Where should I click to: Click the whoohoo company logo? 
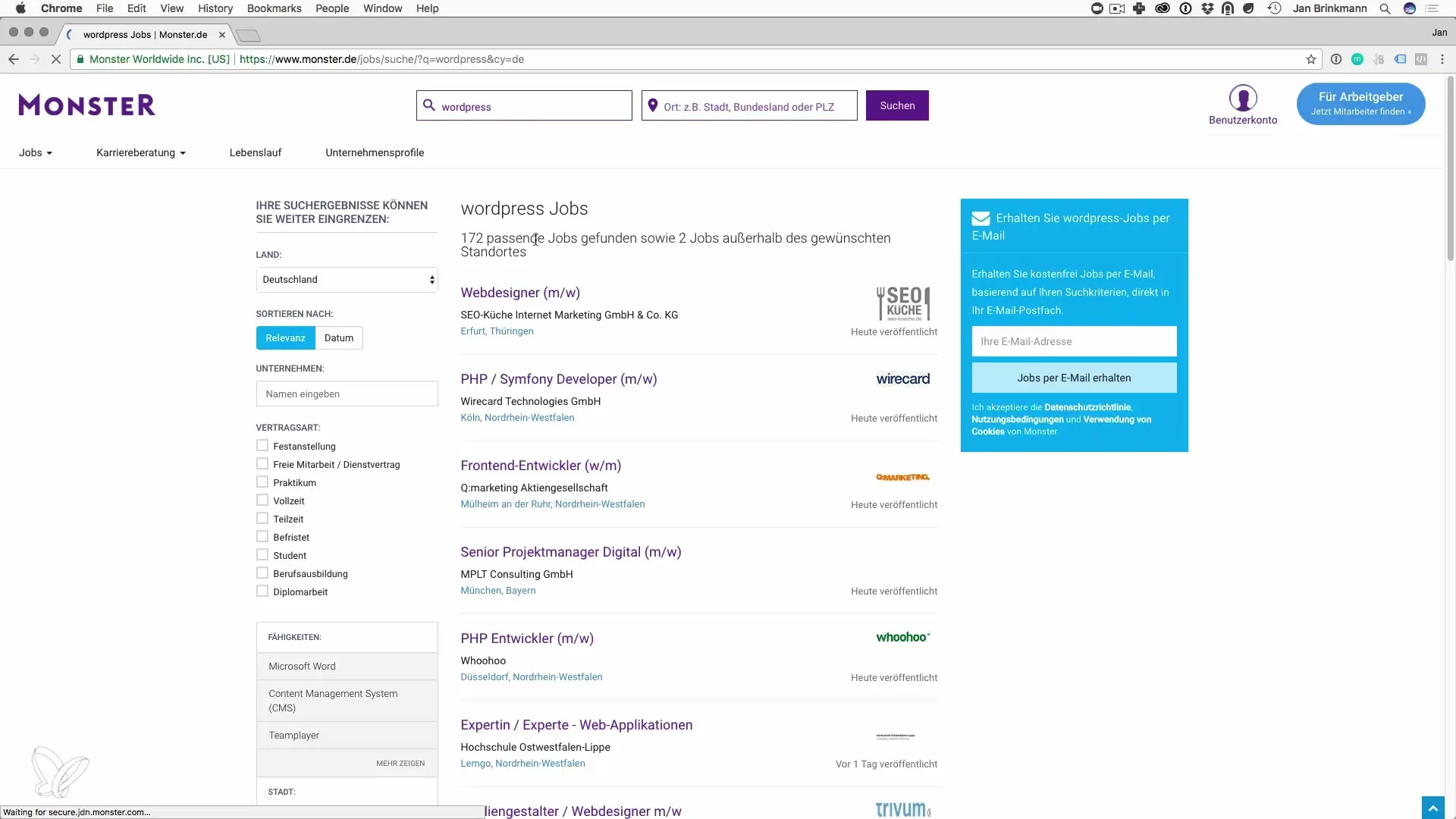pyautogui.click(x=902, y=637)
